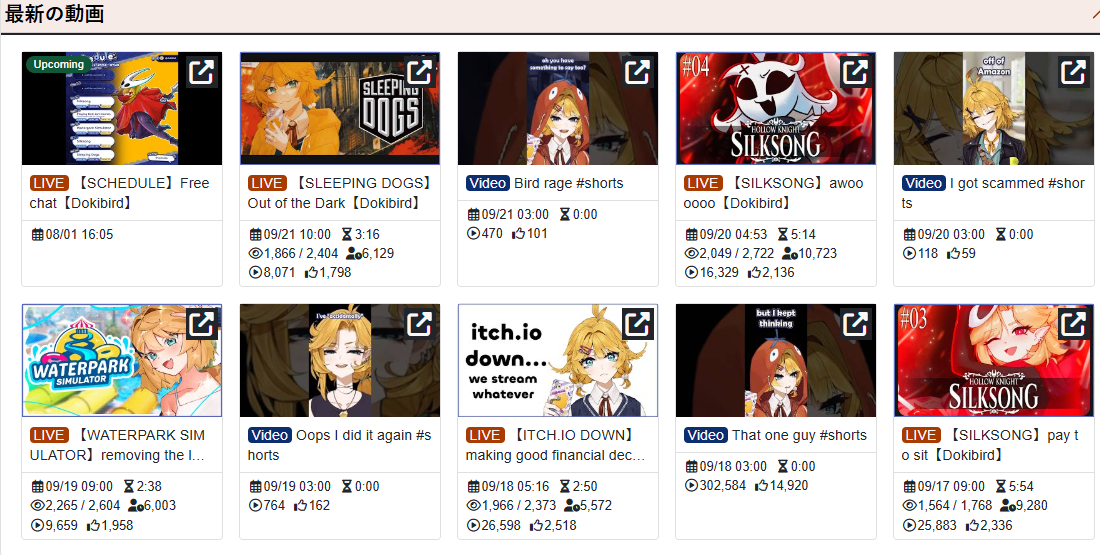Open the WATERPARK SIMULATOR stream title link
The width and height of the screenshot is (1100, 555).
tap(117, 445)
